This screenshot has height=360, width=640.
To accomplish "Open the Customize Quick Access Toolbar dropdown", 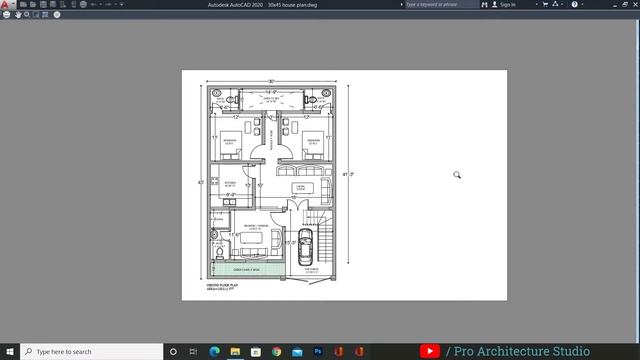I will pyautogui.click(x=122, y=4).
